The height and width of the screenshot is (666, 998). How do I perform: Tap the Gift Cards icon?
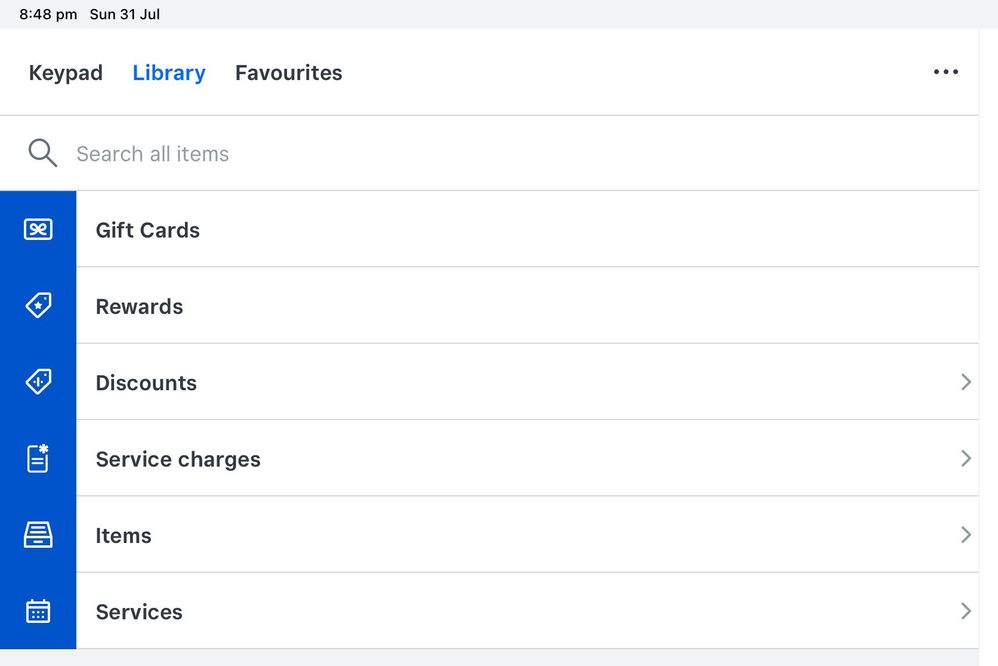tap(38, 230)
